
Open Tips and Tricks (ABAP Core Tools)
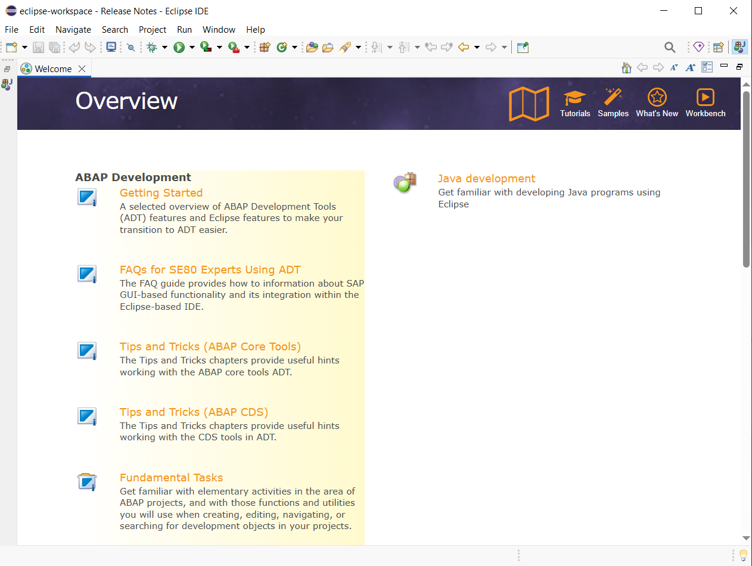(x=210, y=346)
